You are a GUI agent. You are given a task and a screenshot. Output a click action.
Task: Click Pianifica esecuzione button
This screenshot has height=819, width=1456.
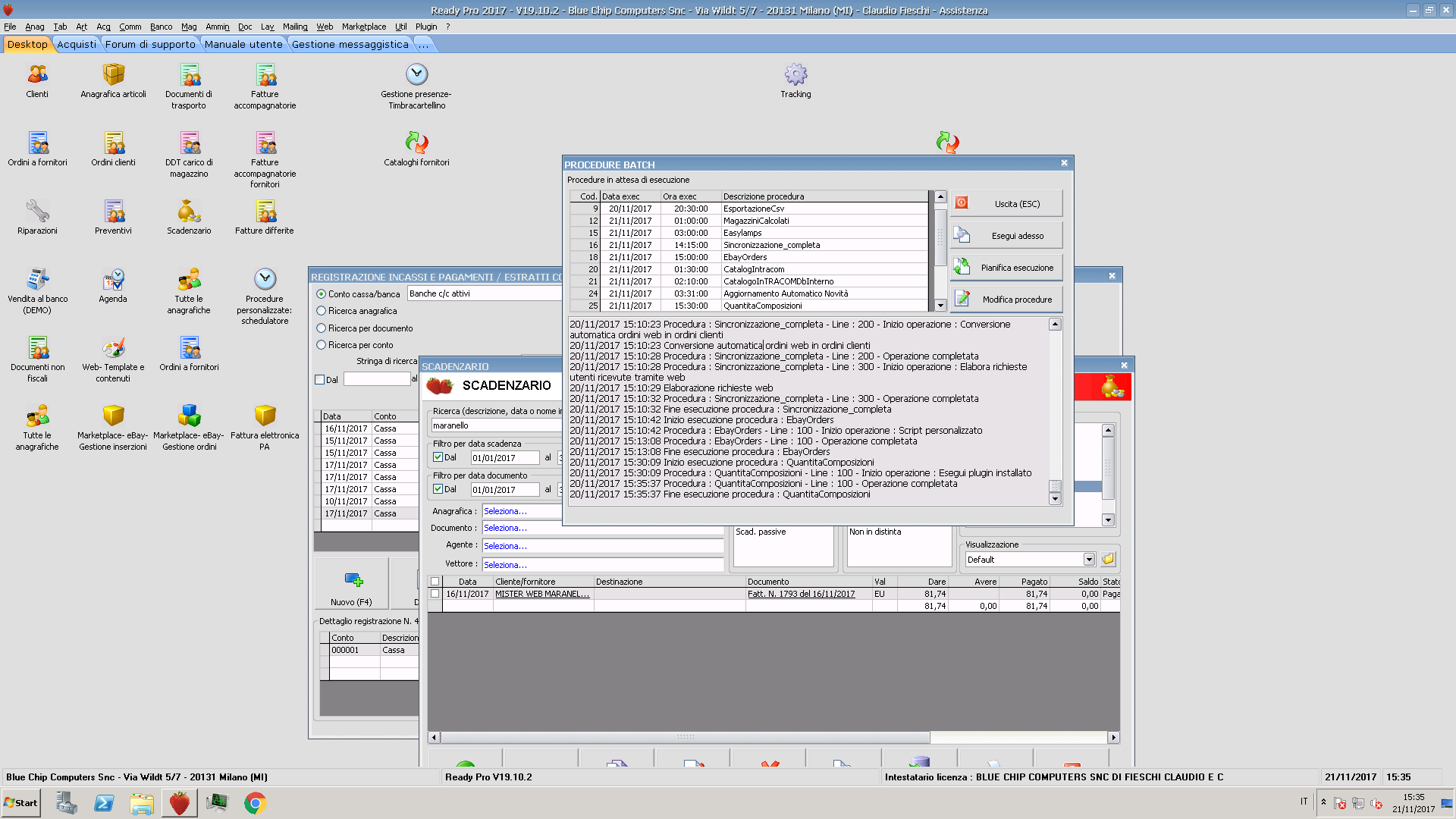[x=1006, y=267]
